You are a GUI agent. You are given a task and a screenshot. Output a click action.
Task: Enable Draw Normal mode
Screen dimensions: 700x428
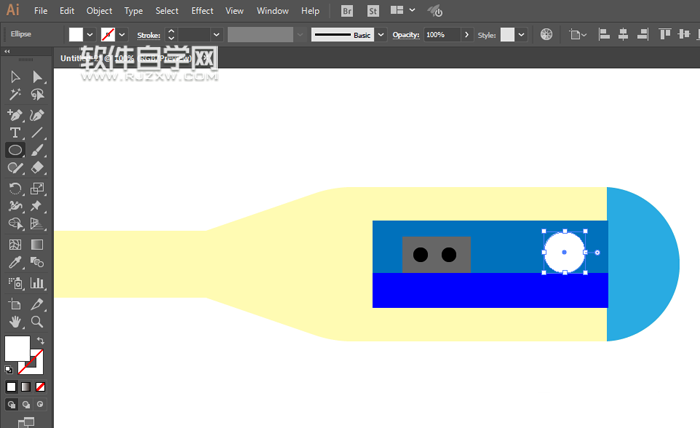pos(11,404)
